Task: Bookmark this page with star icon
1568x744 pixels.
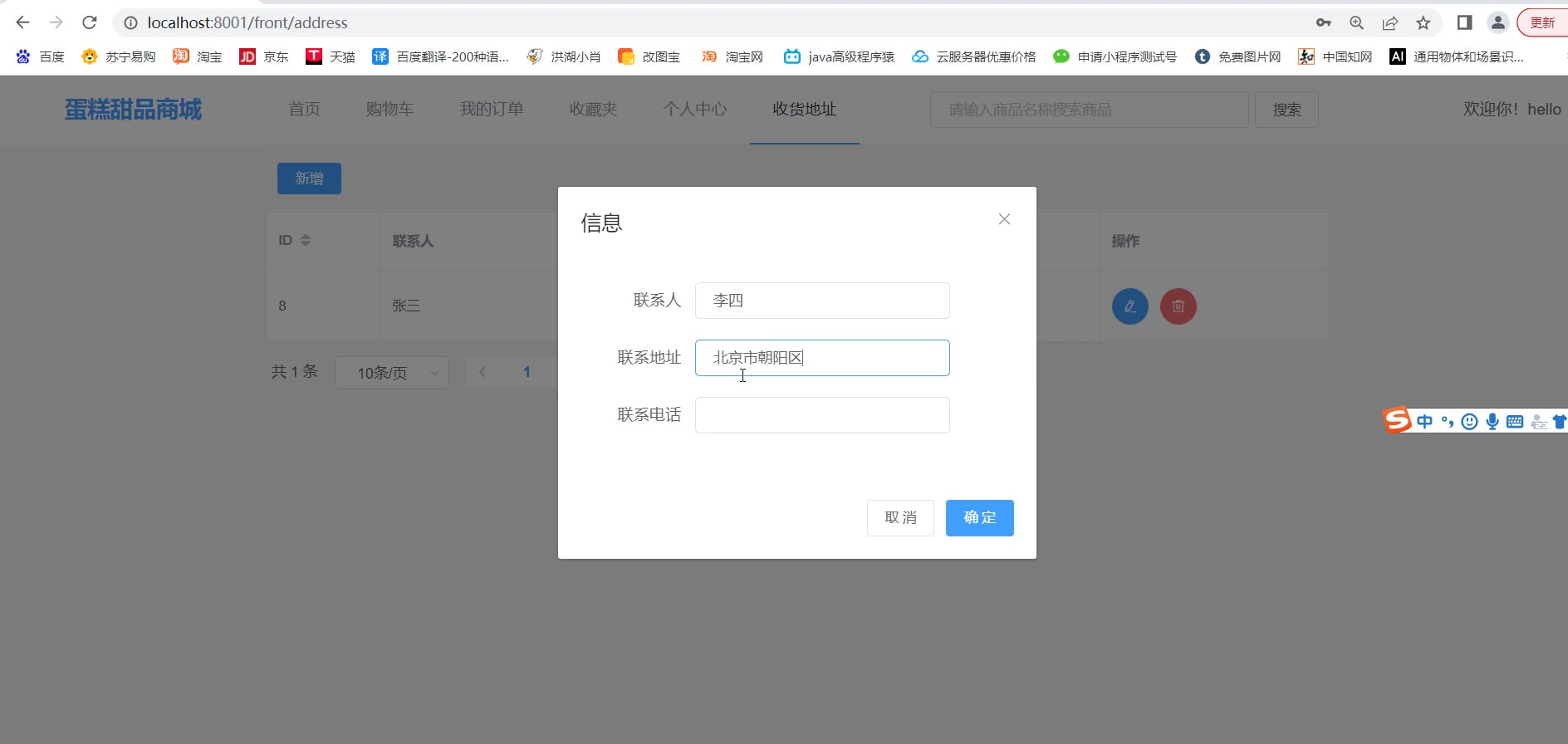Action: click(x=1423, y=22)
